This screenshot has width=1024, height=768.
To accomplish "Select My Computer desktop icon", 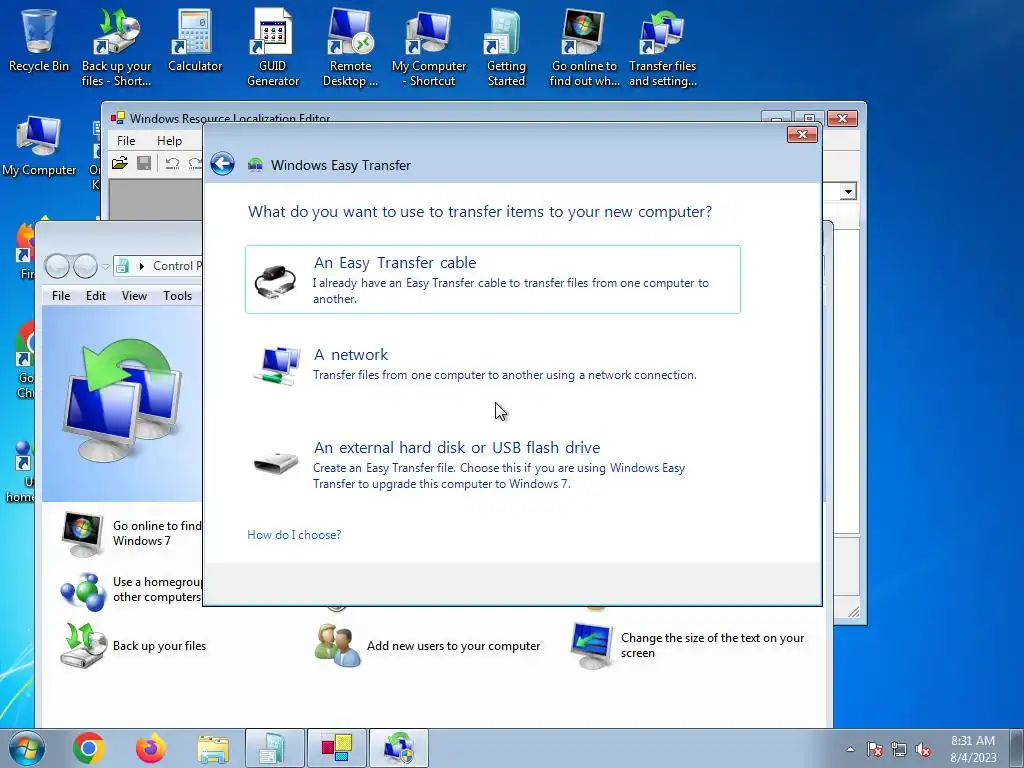I will click(39, 146).
